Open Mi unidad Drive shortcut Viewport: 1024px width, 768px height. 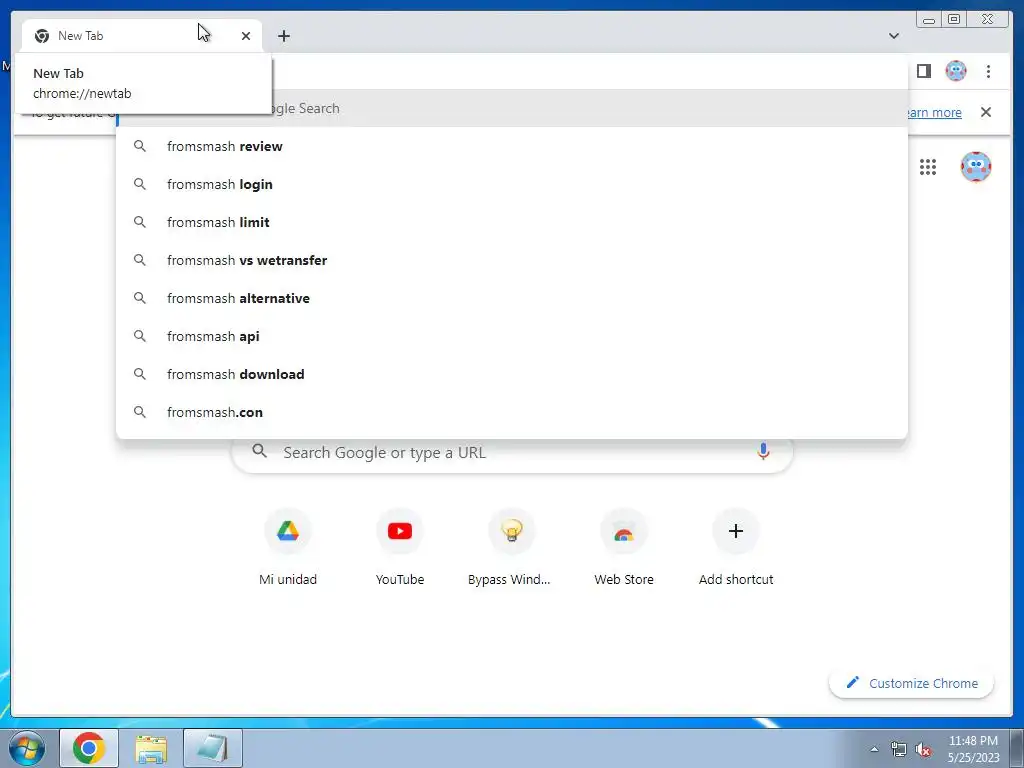(288, 548)
